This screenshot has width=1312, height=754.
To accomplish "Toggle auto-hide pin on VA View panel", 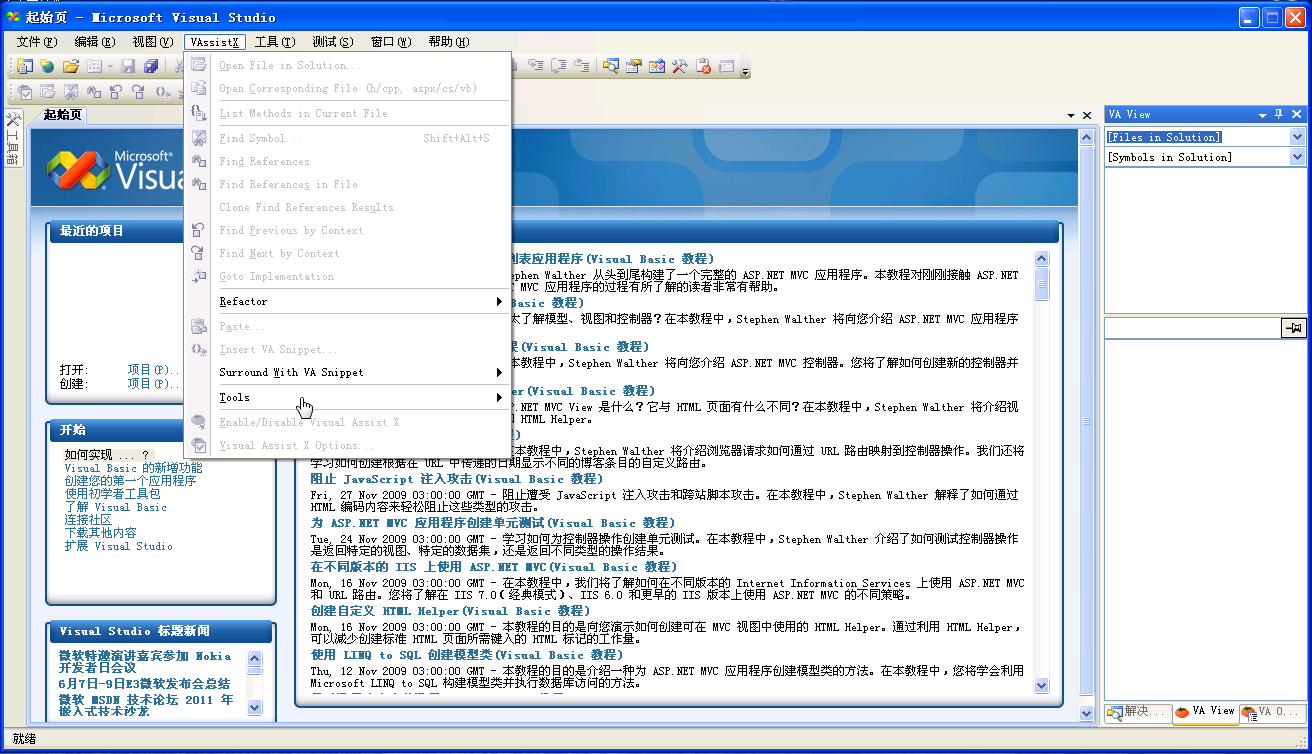I will coord(1279,114).
